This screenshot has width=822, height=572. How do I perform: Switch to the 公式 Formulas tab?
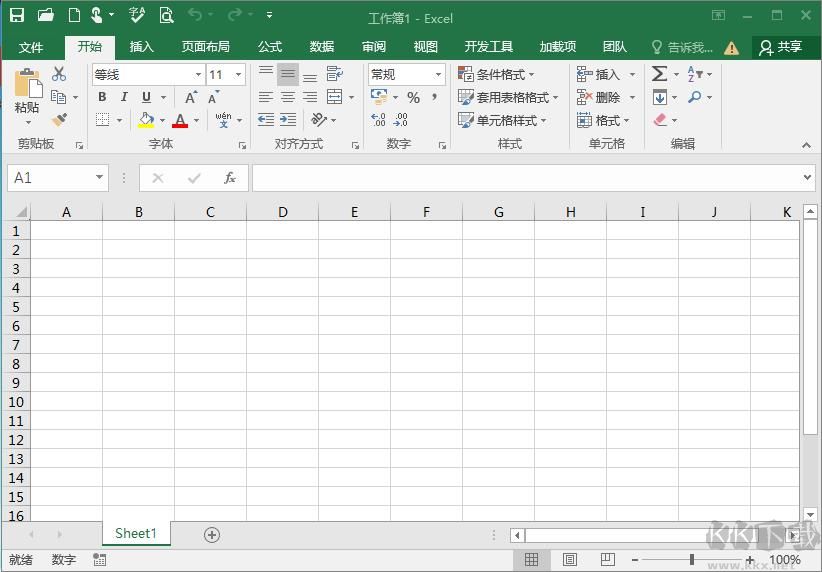pyautogui.click(x=270, y=47)
